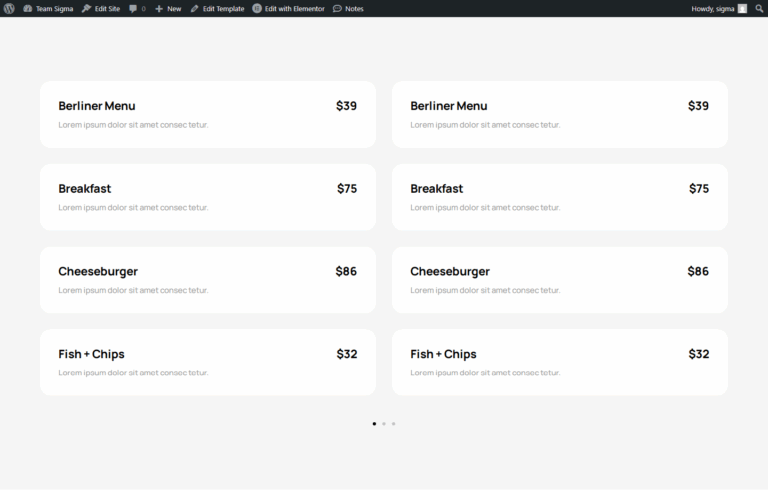Screen dimensions: 768x490
Task: Click Fish + Chips title in right column
Action: tap(443, 354)
